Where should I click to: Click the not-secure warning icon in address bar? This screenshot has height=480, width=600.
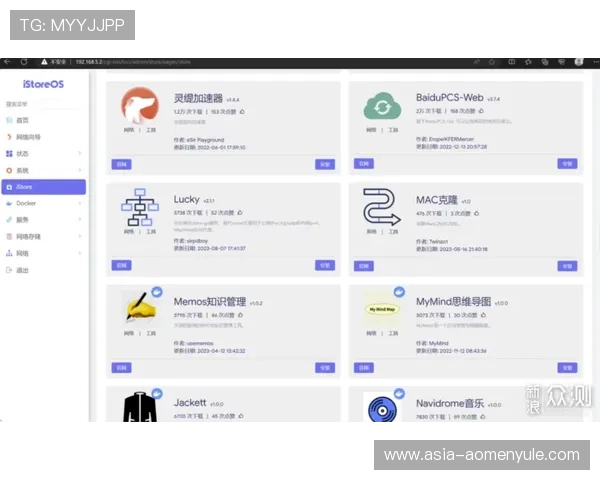[44, 62]
